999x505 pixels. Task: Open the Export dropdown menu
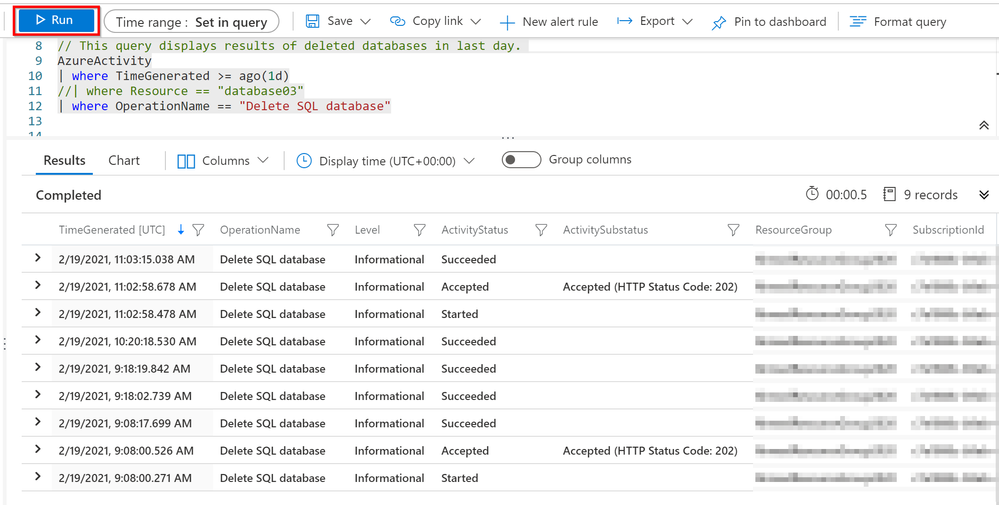(655, 21)
